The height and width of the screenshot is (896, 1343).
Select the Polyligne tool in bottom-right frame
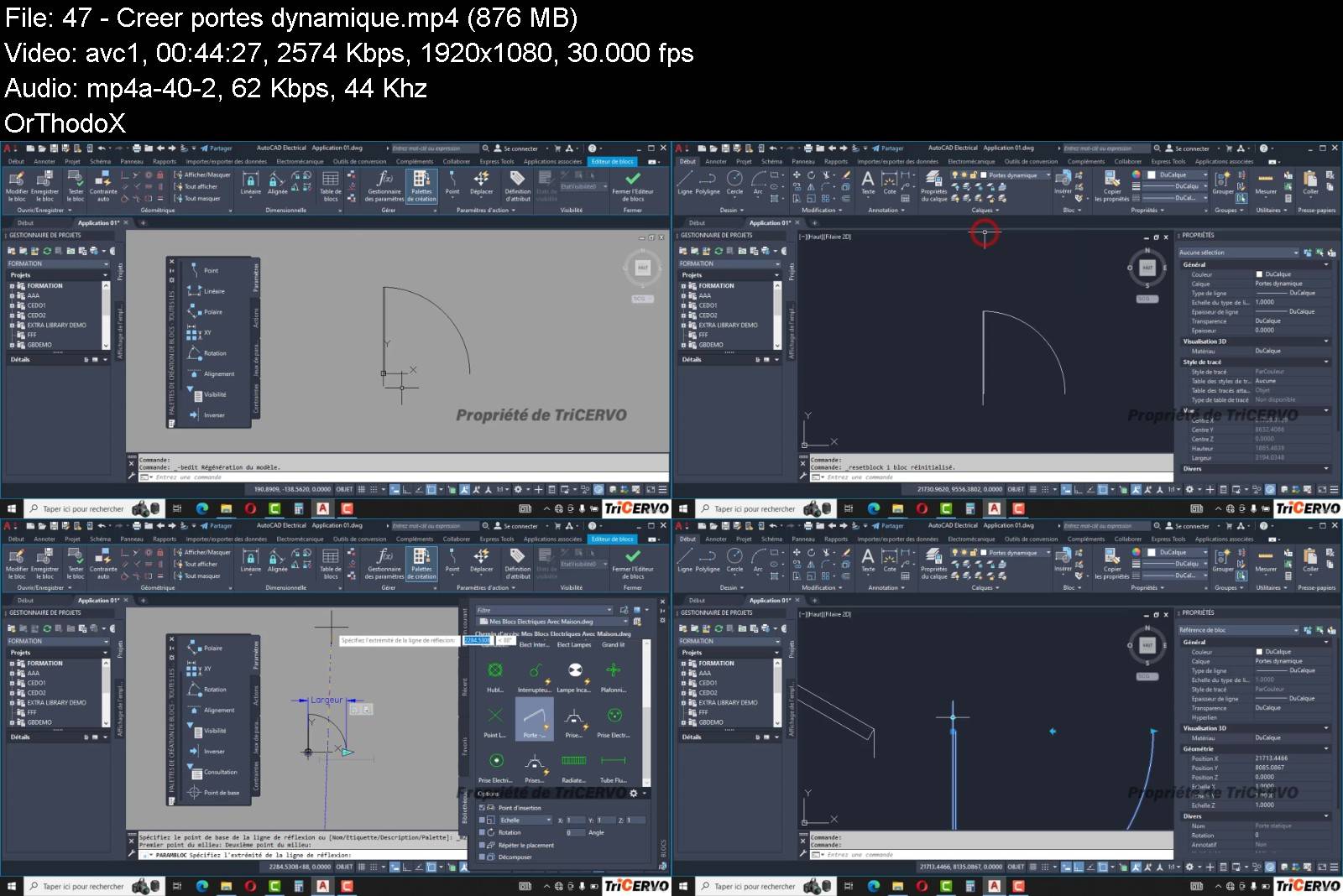708,560
